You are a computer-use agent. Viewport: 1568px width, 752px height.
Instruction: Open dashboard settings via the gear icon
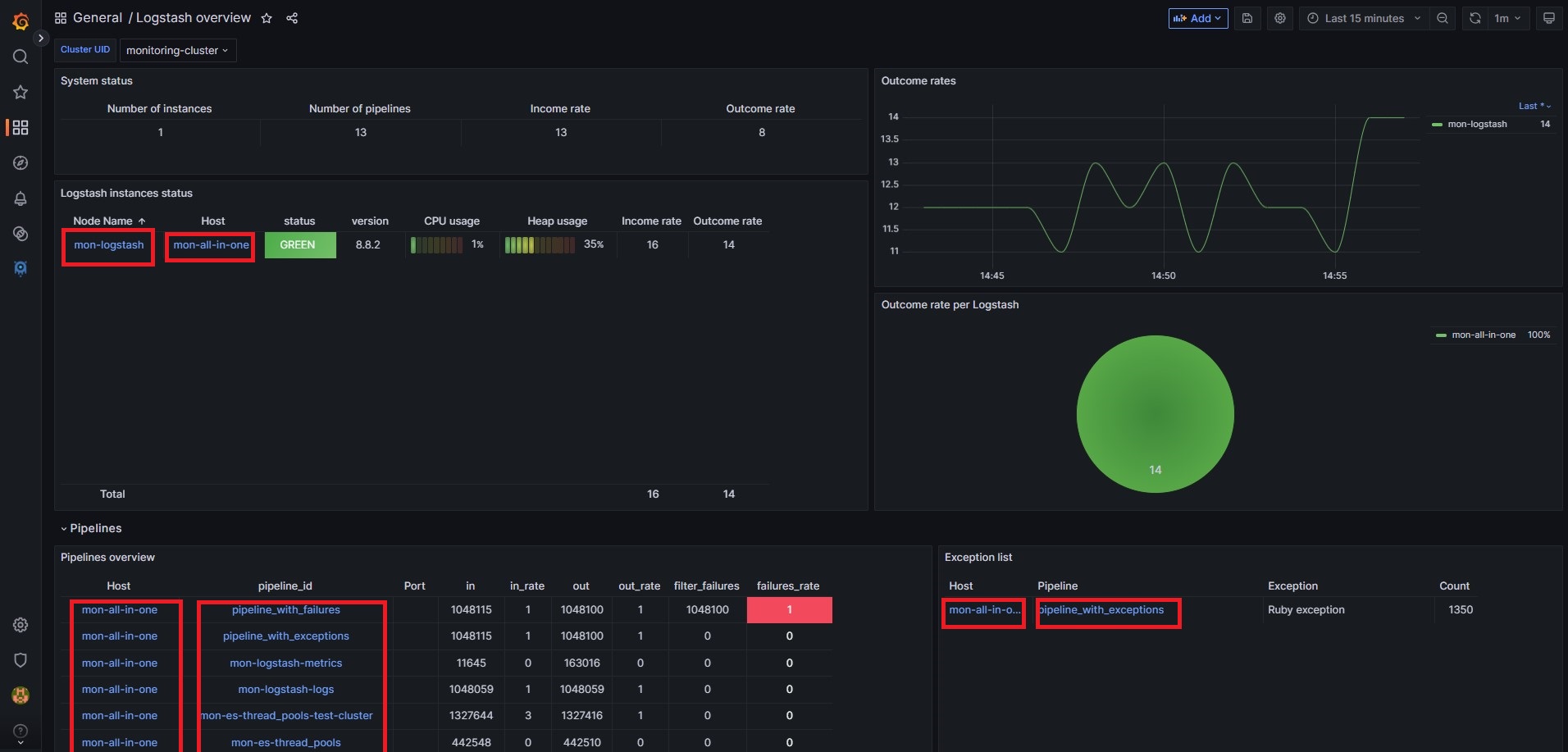pyautogui.click(x=1280, y=18)
